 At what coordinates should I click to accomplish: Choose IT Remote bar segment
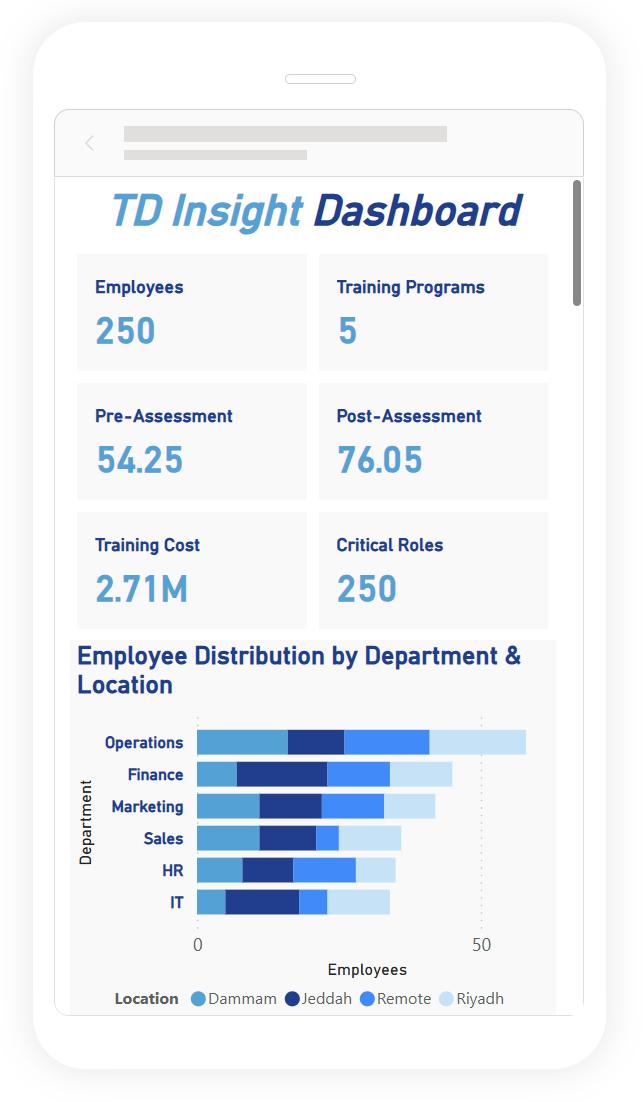313,902
